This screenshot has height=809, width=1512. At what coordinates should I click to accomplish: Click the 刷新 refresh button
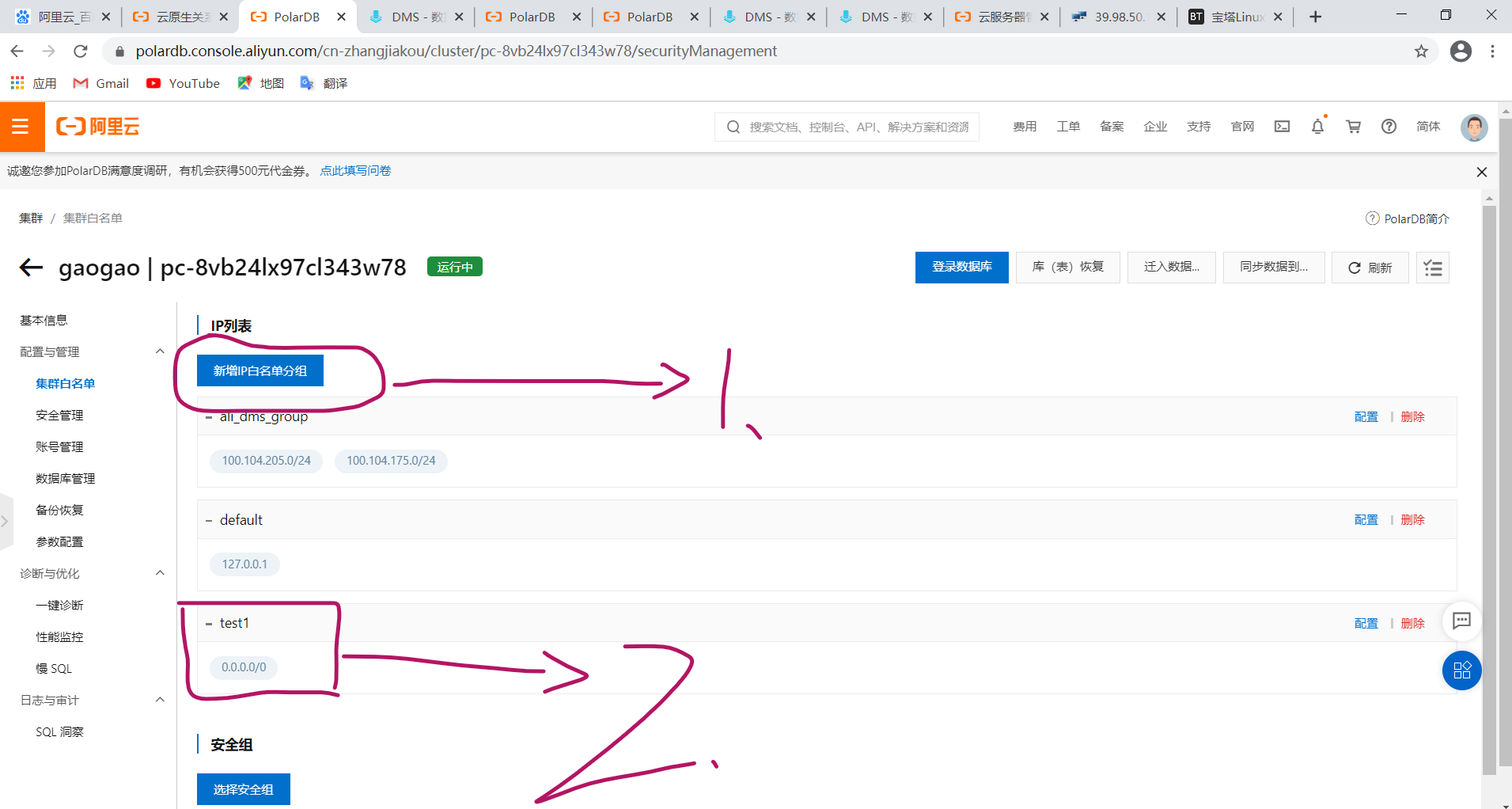[x=1370, y=268]
